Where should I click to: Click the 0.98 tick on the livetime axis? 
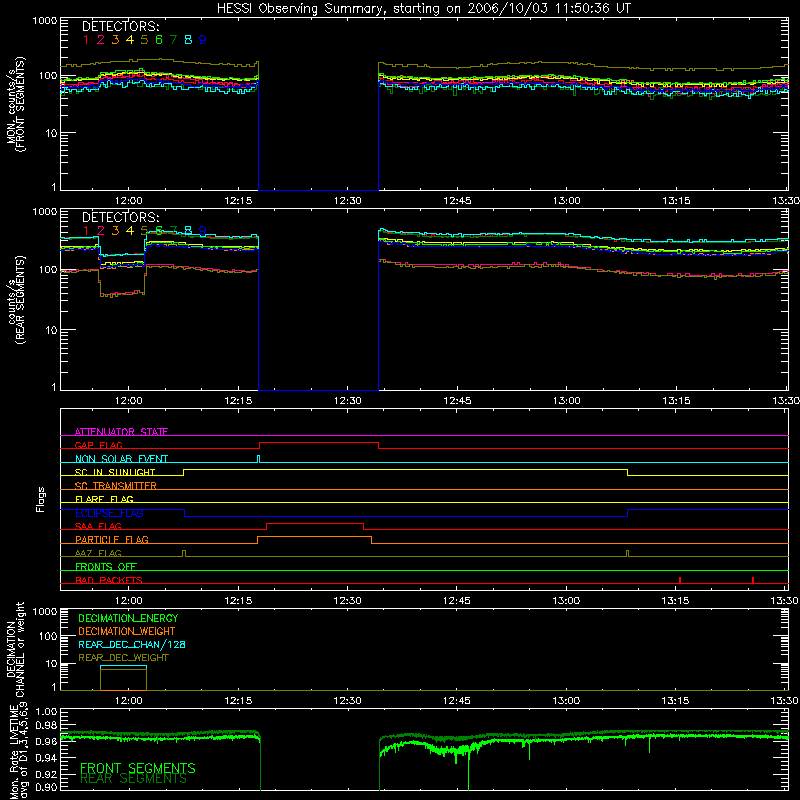(46, 726)
